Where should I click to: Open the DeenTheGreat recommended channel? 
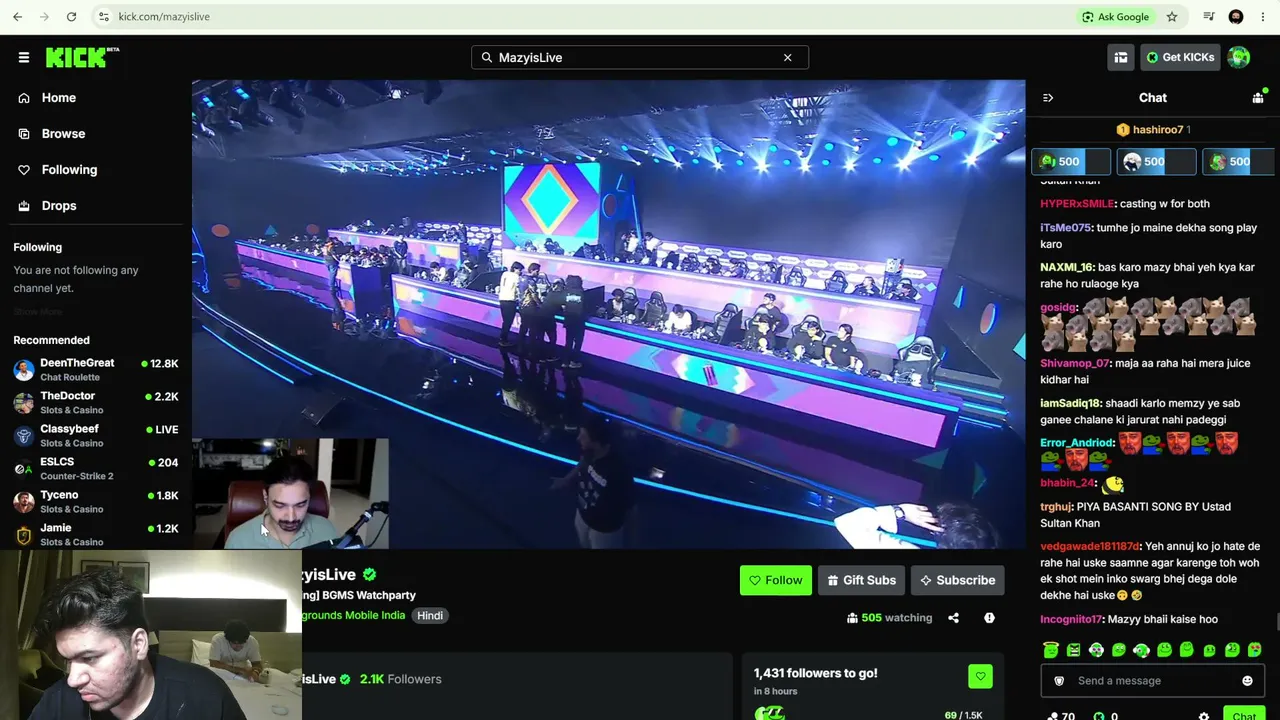(96, 370)
